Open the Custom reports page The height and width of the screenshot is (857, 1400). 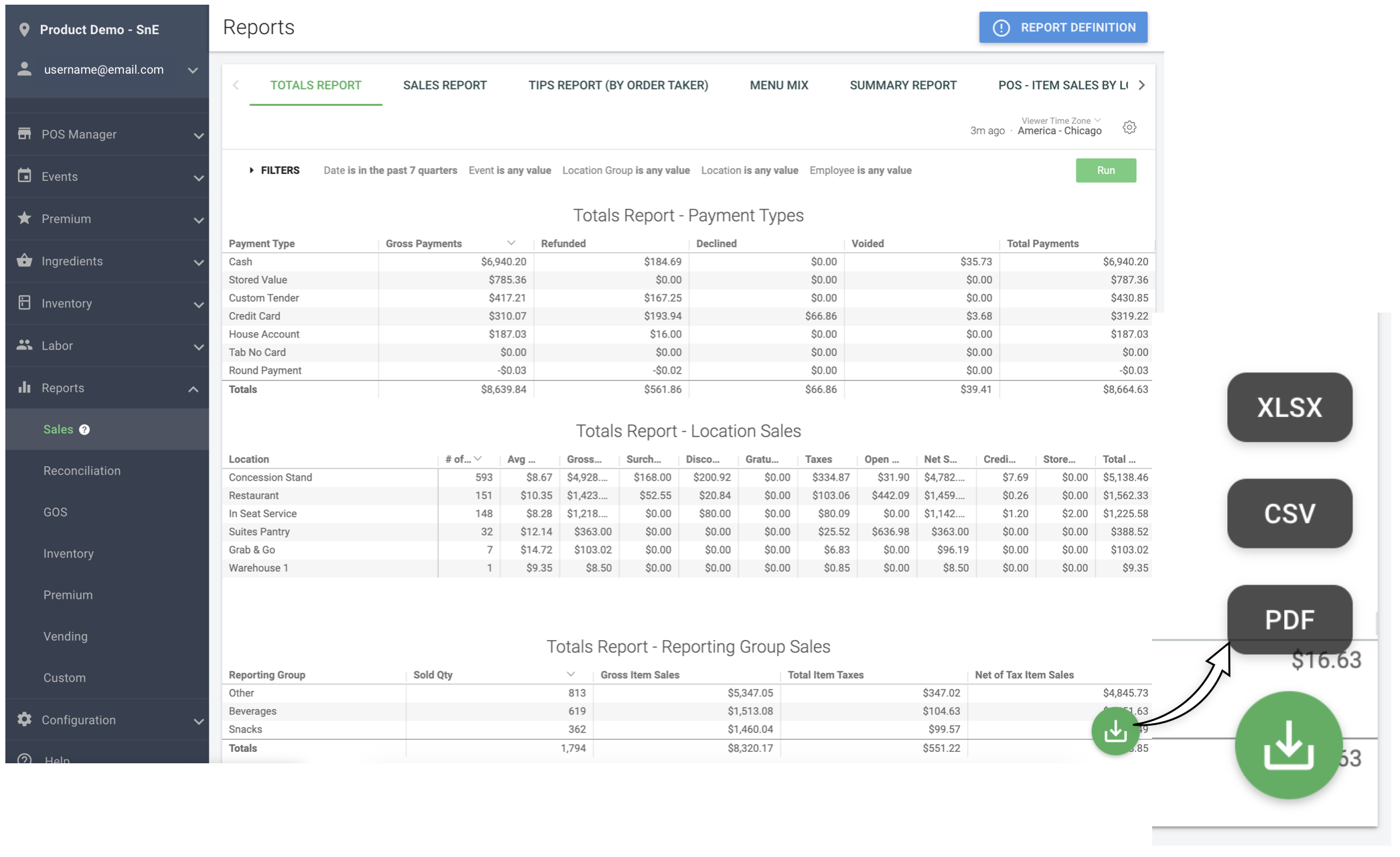coord(64,678)
